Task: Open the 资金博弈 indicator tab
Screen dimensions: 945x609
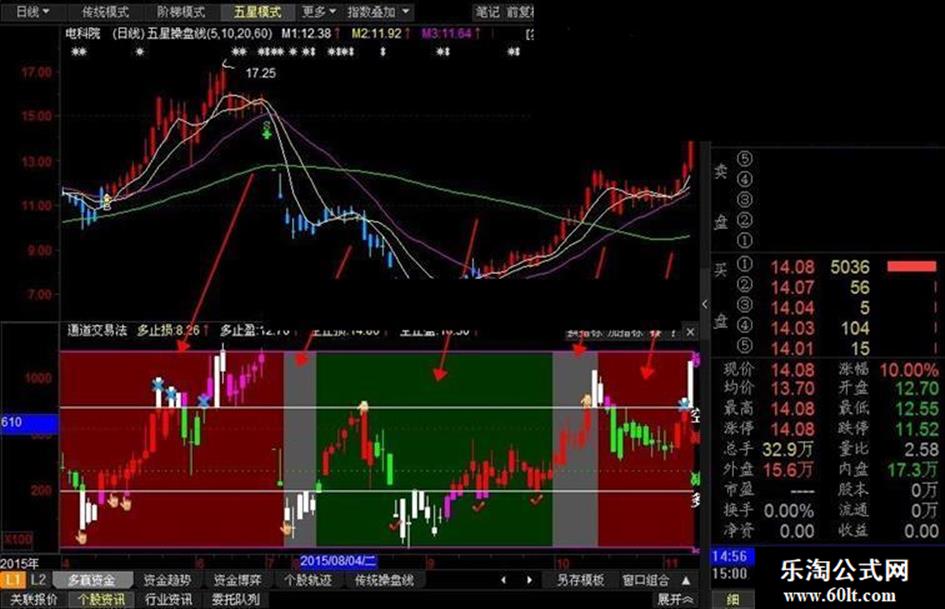Action: (x=237, y=581)
